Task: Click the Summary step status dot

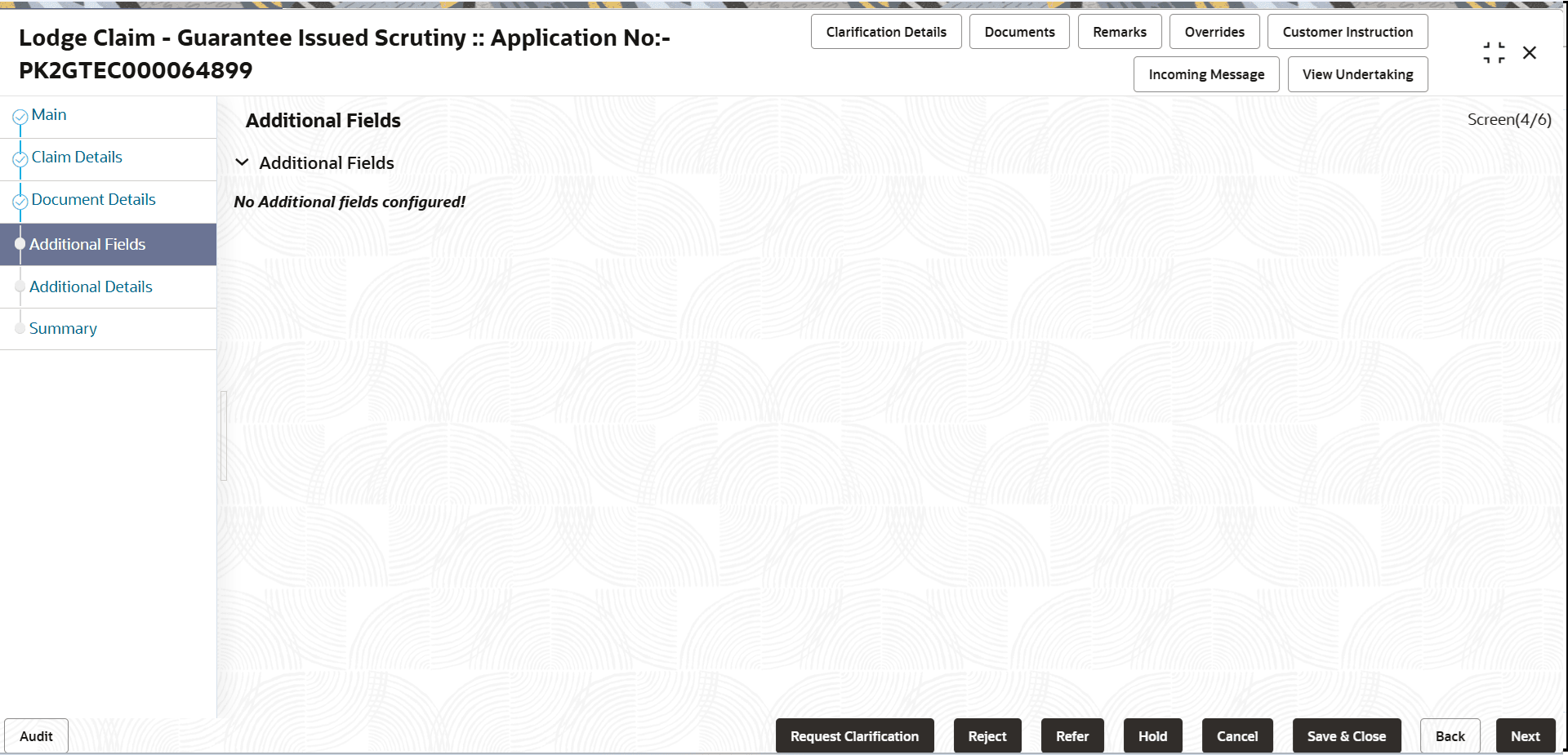Action: [20, 328]
